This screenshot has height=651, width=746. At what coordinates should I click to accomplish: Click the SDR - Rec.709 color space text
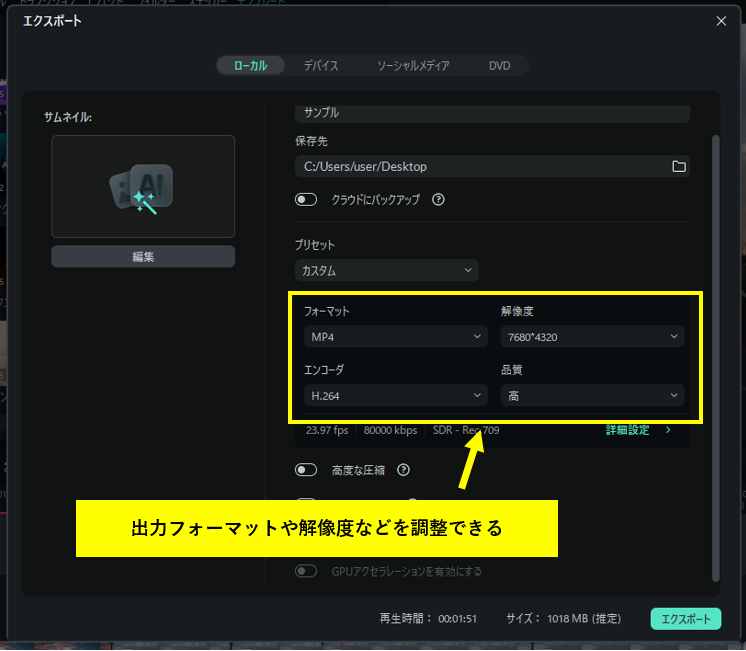(466, 430)
